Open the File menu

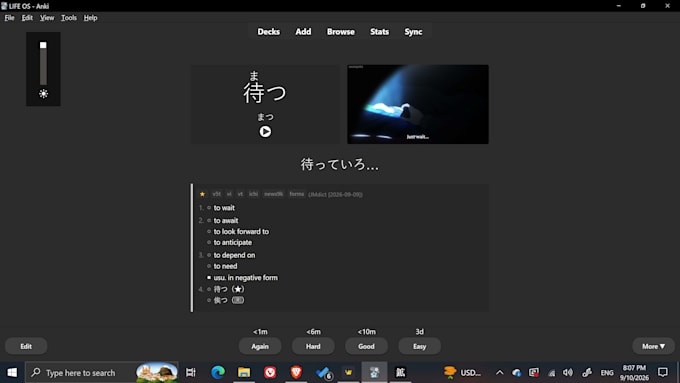pos(10,18)
